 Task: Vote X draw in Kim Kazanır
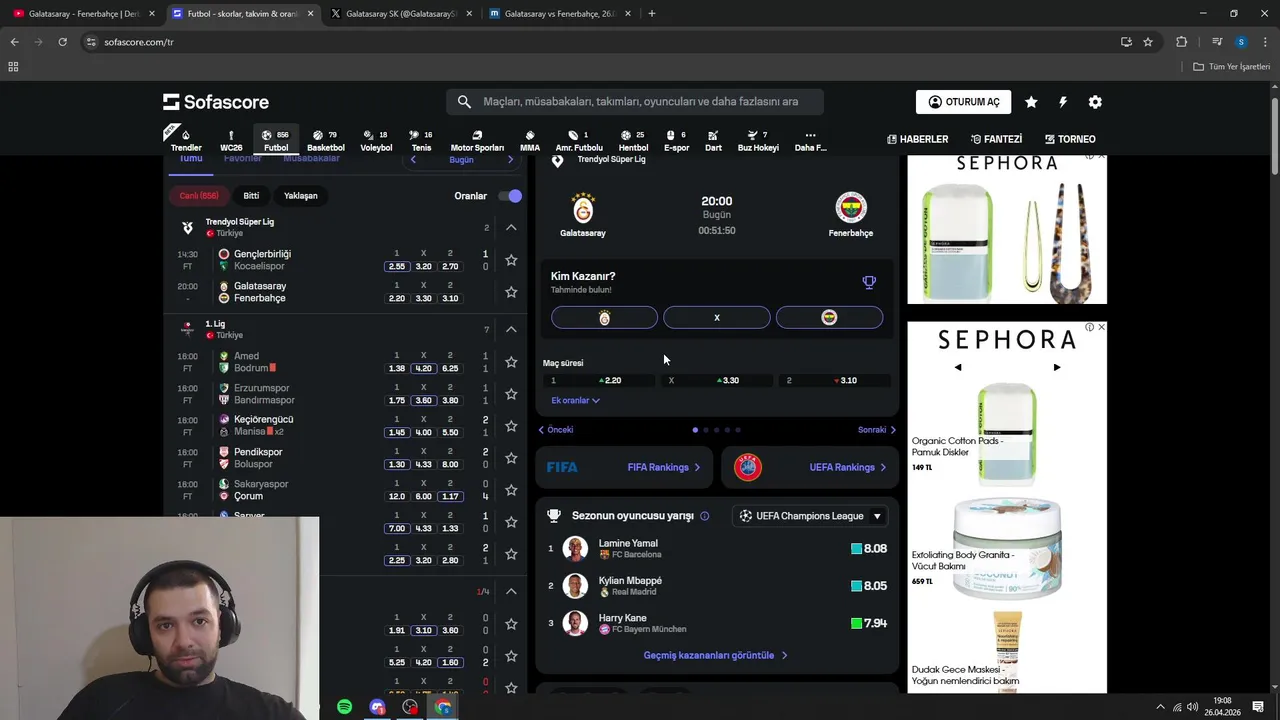click(x=717, y=317)
